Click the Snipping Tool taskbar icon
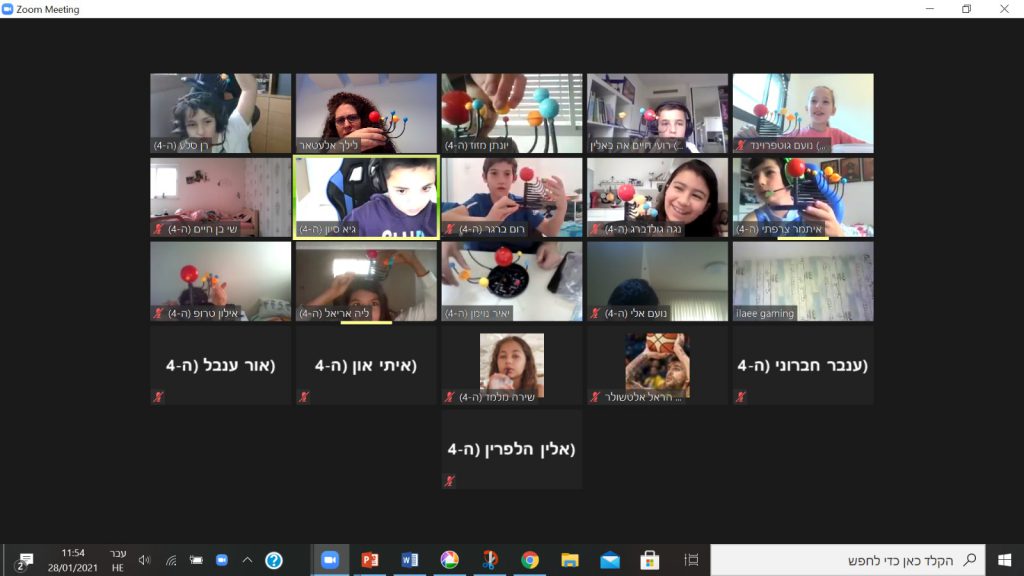 (x=490, y=560)
